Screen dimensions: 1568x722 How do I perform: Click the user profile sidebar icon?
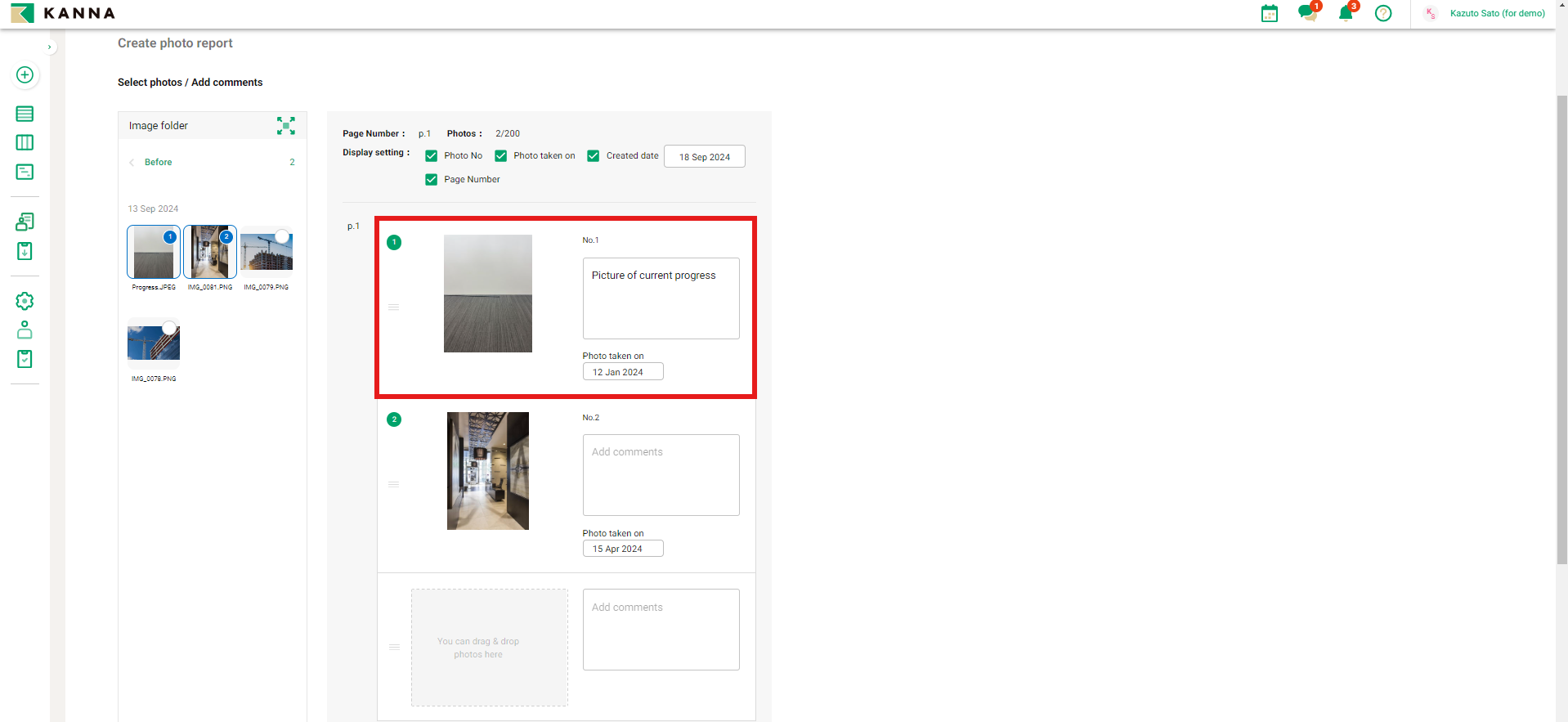click(25, 330)
